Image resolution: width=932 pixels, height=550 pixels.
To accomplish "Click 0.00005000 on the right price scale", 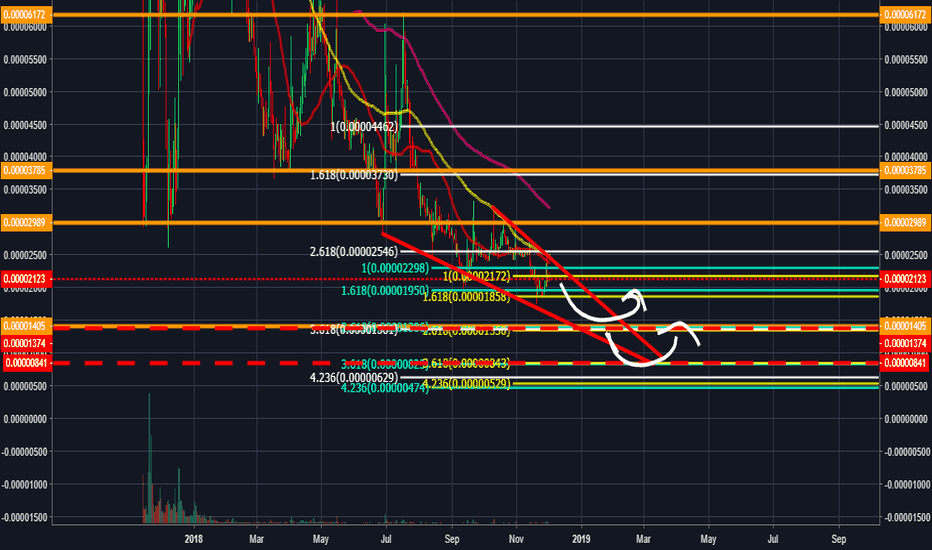I will [905, 92].
